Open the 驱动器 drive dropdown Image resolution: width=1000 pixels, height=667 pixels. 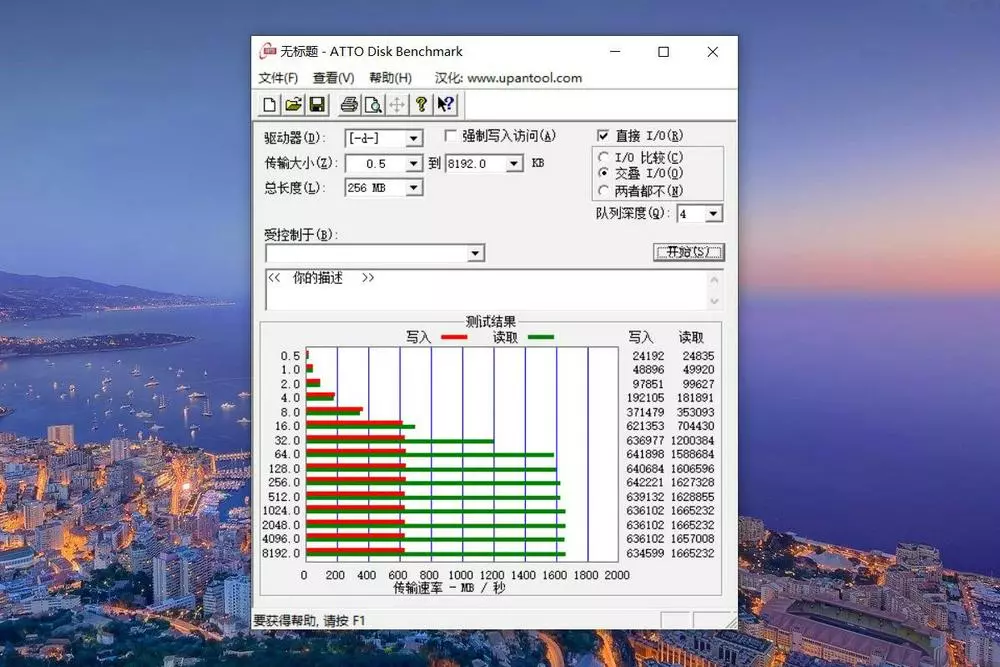(x=413, y=138)
